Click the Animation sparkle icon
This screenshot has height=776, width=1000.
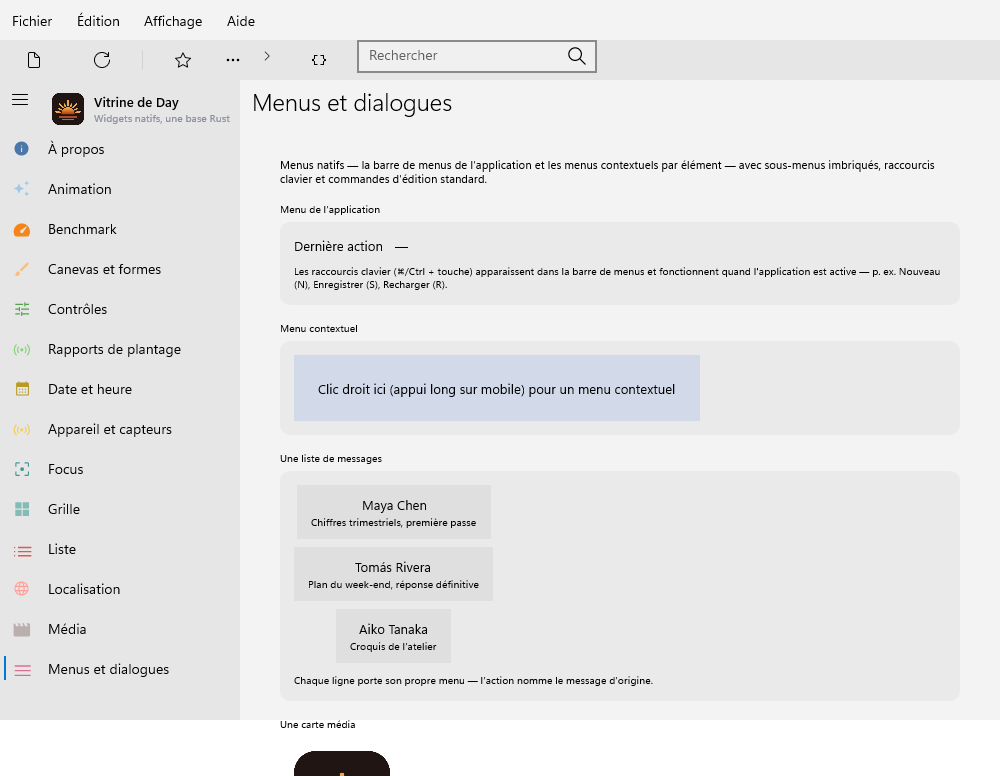click(22, 189)
